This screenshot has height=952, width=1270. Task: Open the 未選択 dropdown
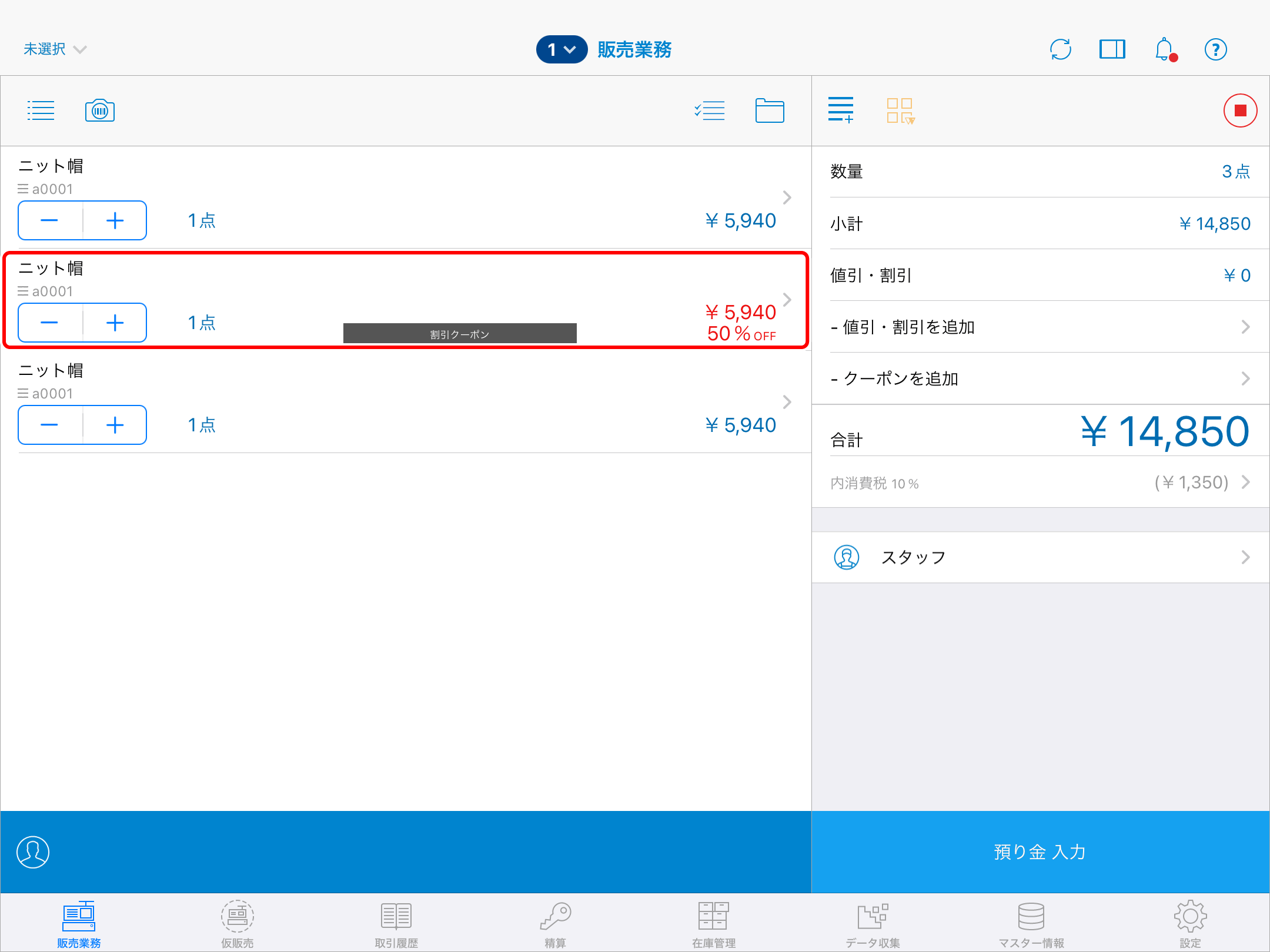(54, 49)
